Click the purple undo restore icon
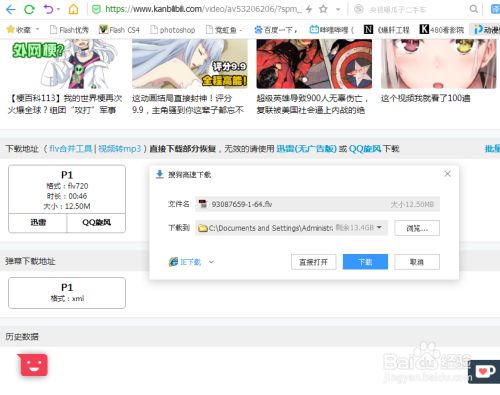 tap(49, 9)
